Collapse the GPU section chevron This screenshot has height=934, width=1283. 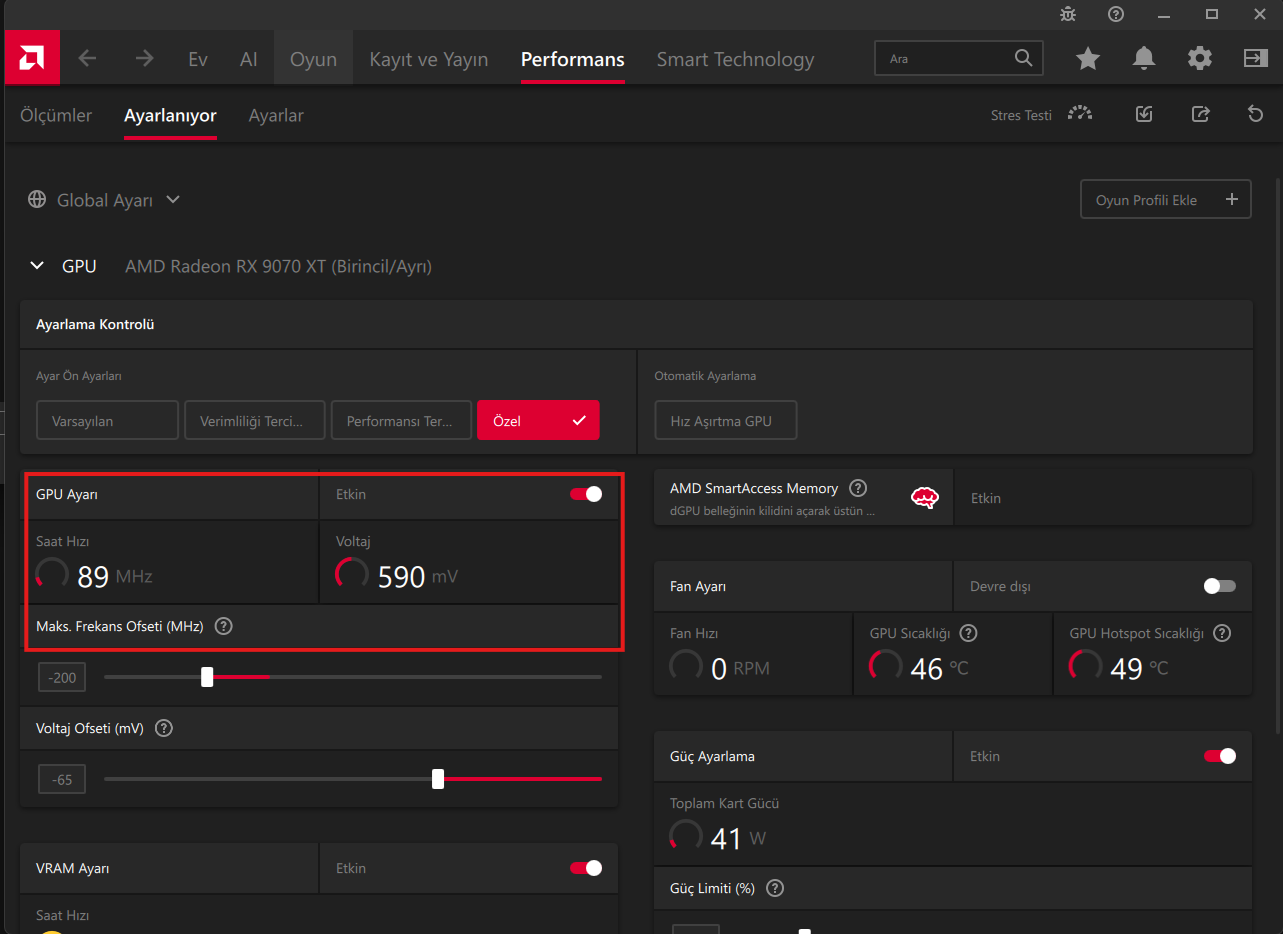tap(37, 266)
